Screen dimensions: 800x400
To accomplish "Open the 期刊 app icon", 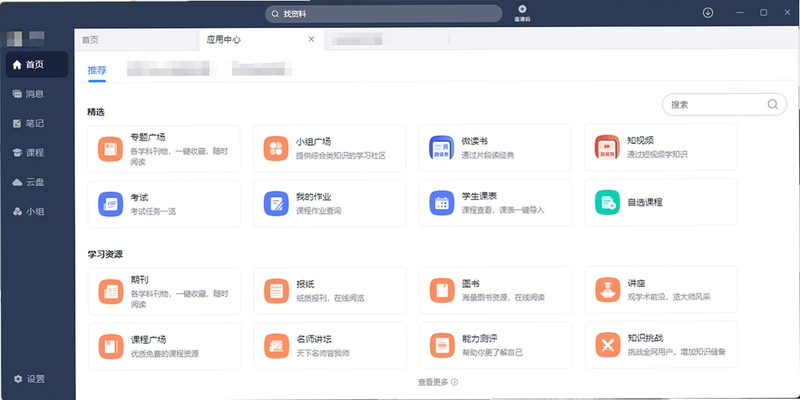I will coord(111,292).
